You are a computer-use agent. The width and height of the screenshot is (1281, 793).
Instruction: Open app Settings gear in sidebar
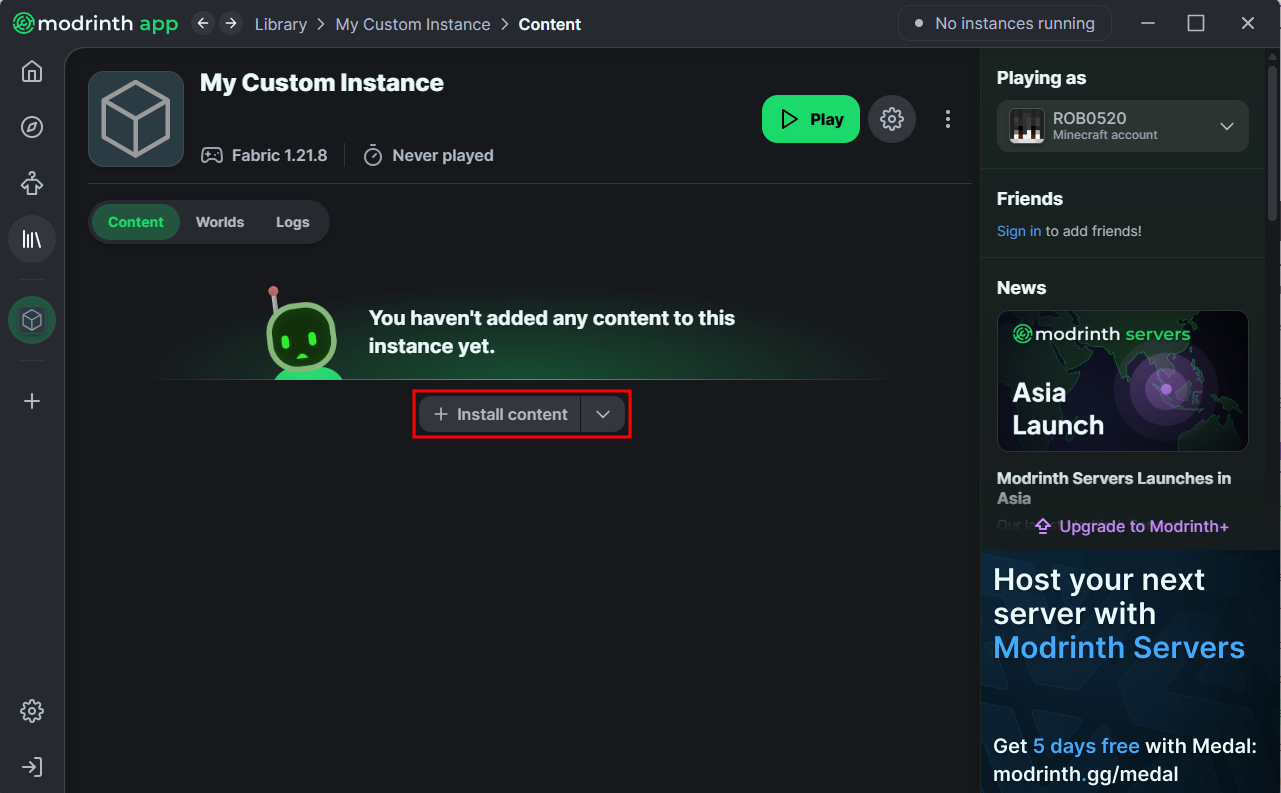point(32,711)
